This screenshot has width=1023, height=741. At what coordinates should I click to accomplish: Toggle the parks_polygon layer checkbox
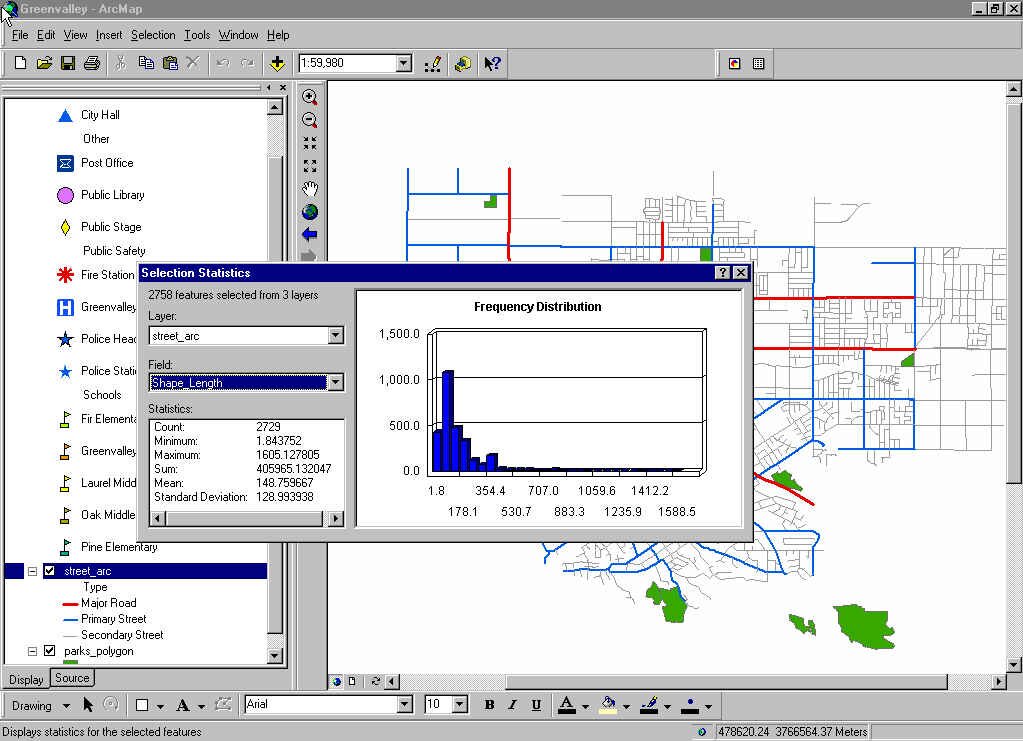point(50,651)
